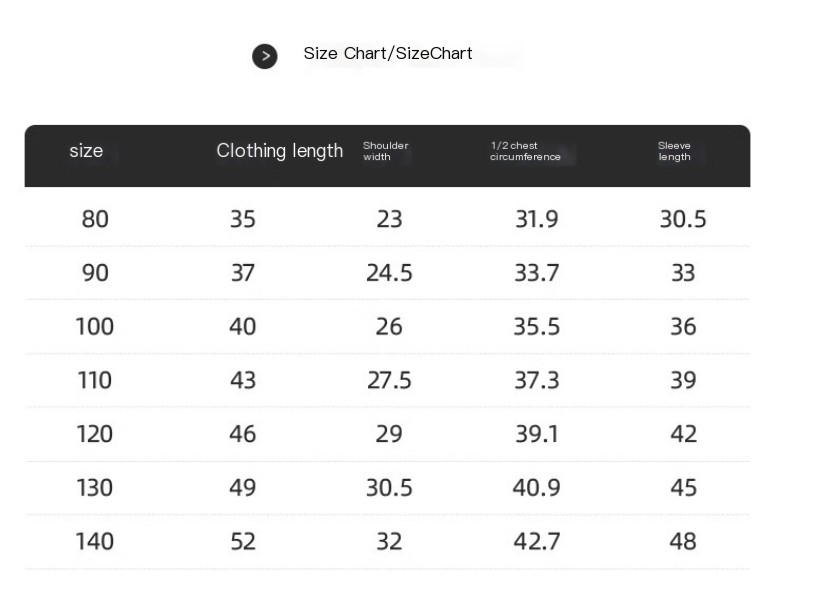The image size is (837, 615).
Task: Click the clothing length value 52
Action: click(243, 542)
